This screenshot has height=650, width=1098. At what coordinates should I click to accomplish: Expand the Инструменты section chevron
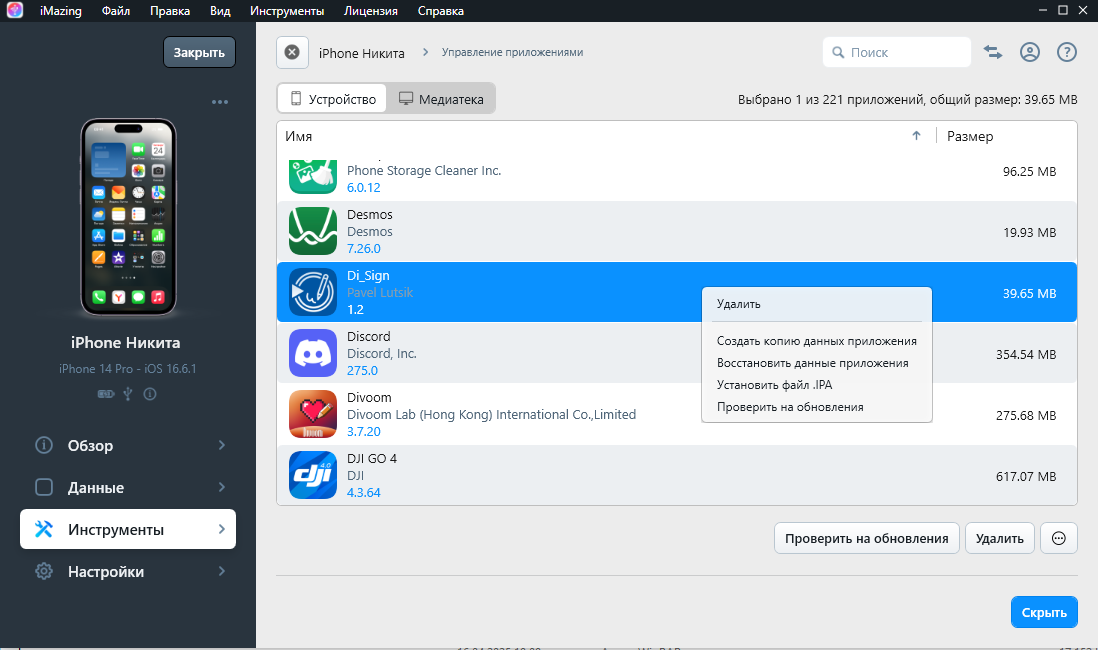[221, 530]
